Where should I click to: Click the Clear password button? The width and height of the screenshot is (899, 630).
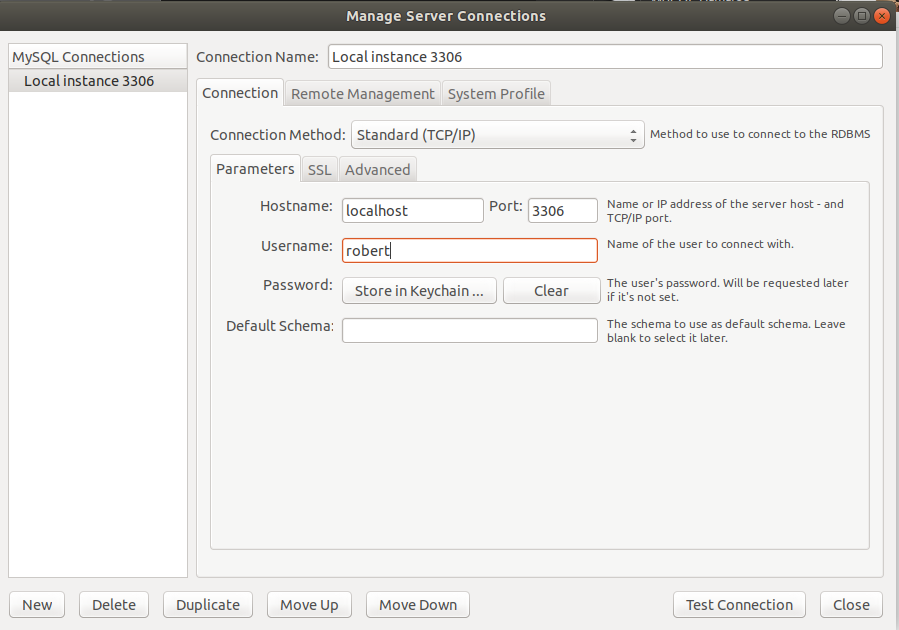[x=552, y=291]
